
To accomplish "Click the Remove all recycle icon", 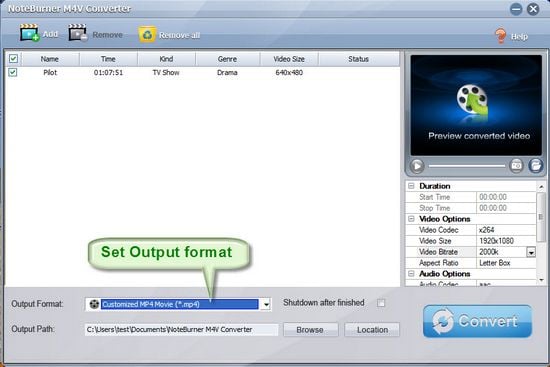I will tap(147, 35).
